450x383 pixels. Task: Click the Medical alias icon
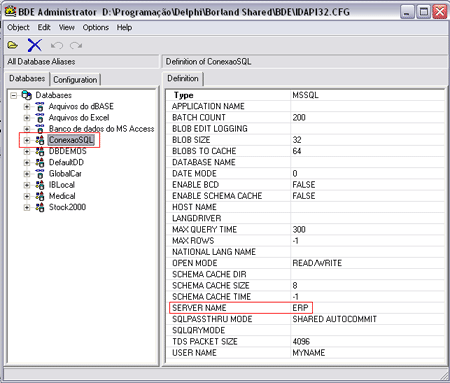tap(40, 196)
